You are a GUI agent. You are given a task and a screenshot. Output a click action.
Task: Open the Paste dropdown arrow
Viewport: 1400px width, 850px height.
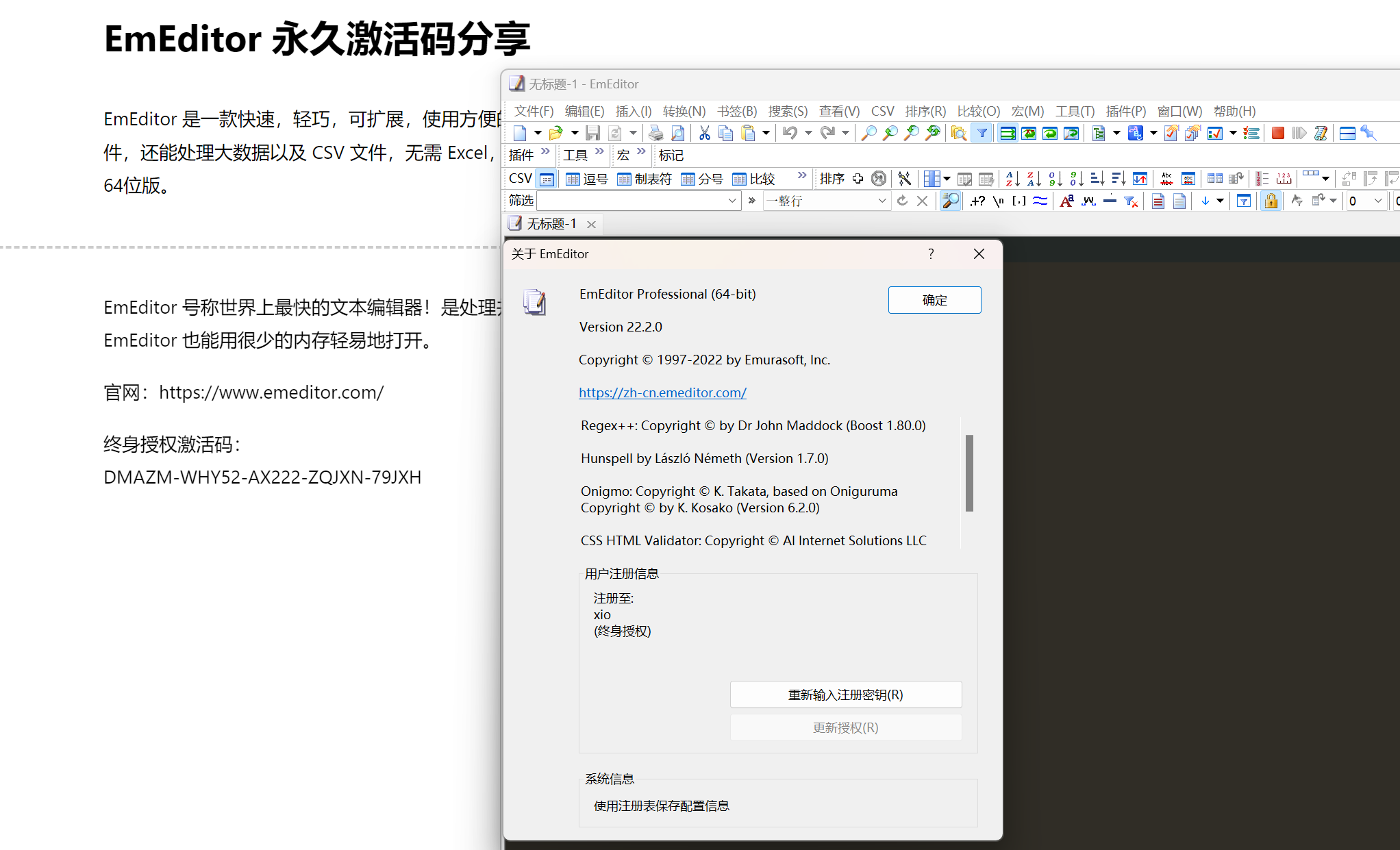766,133
